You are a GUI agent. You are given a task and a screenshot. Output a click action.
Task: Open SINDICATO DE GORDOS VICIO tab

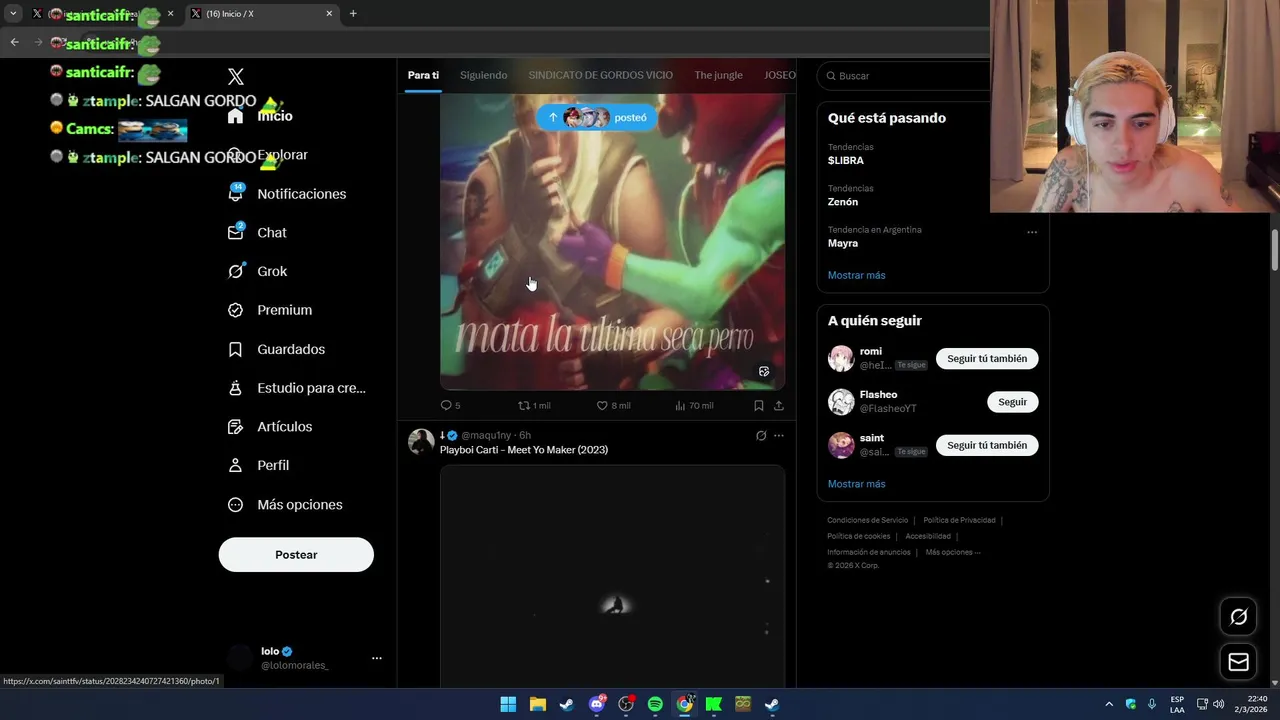click(600, 75)
